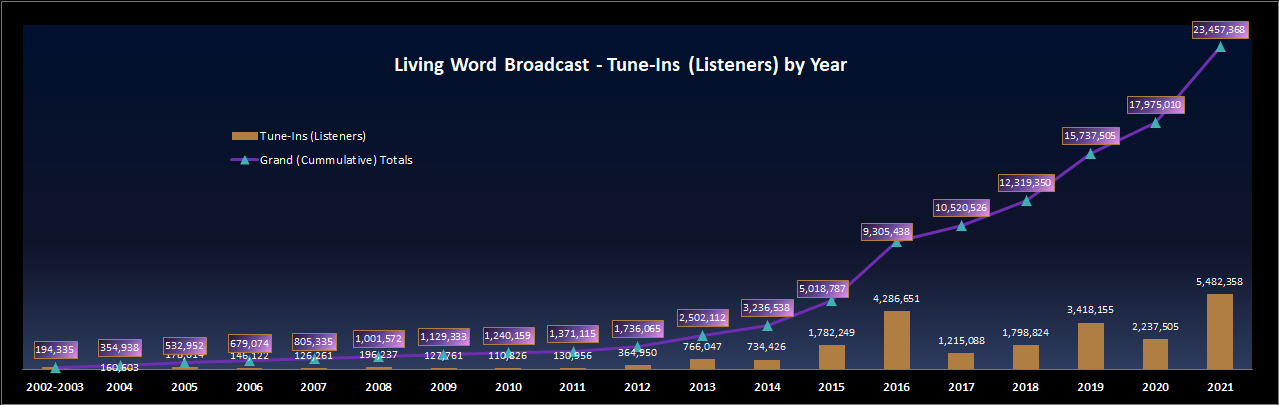
Task: Click the 2021 Tune-Ins bar
Action: (1219, 331)
